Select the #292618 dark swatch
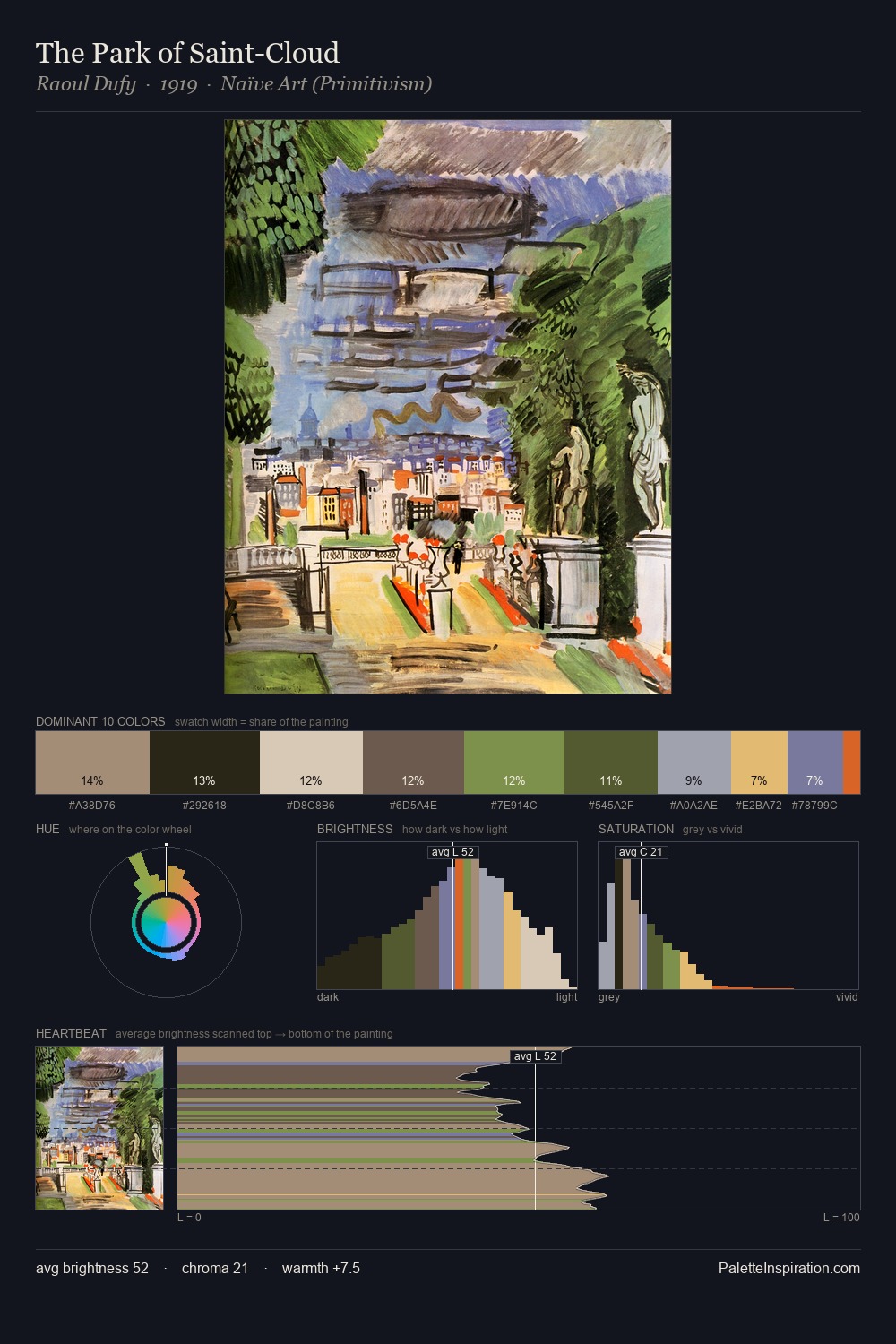Screen dimensions: 896x1344 (204, 762)
